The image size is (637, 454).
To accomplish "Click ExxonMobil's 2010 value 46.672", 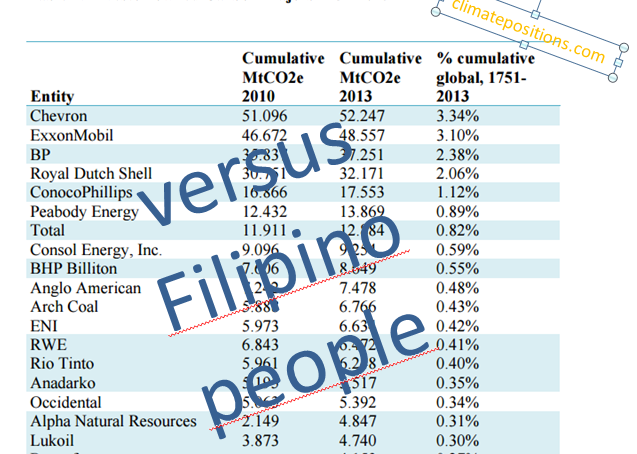I will coord(264,135).
